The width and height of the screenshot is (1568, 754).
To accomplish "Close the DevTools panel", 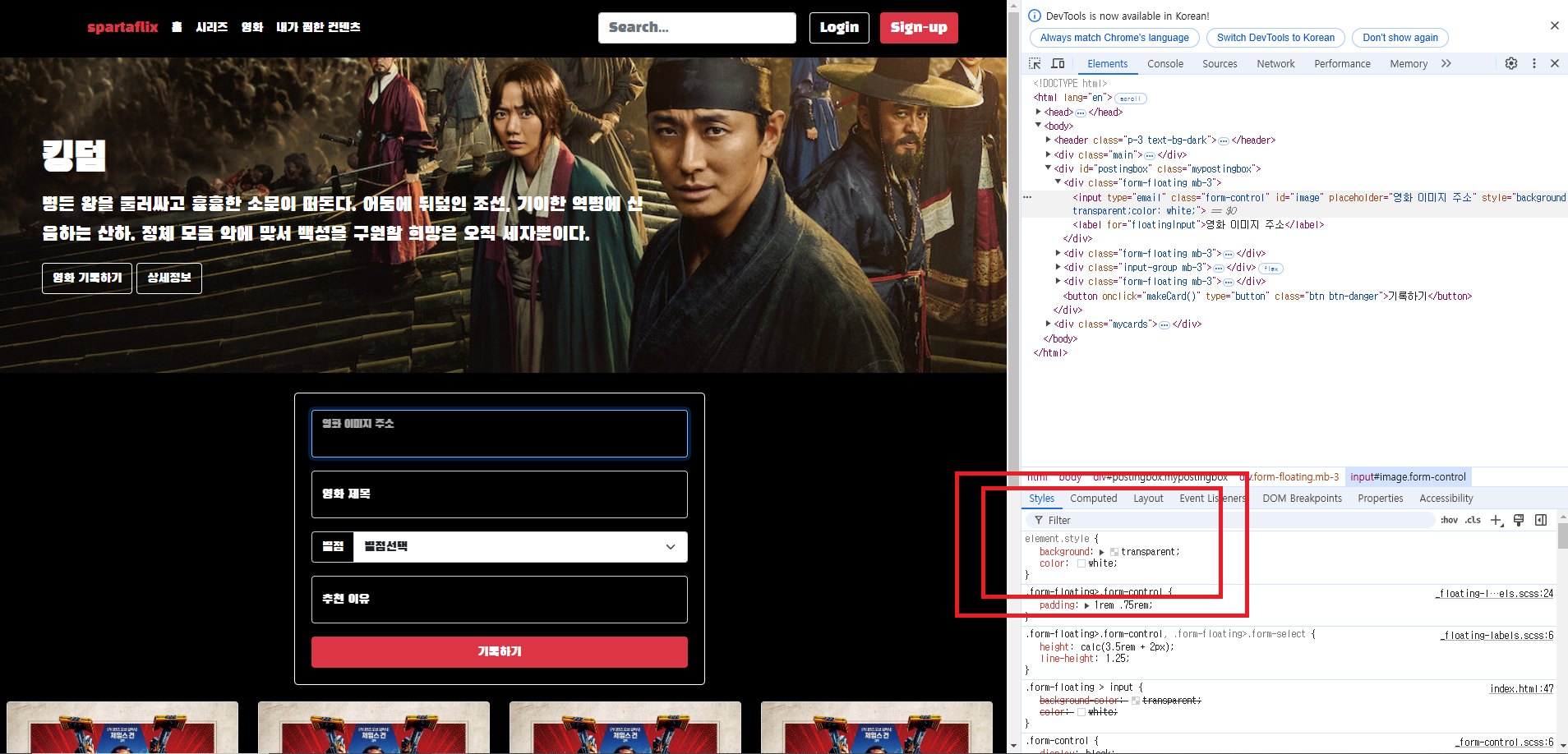I will tap(1555, 63).
